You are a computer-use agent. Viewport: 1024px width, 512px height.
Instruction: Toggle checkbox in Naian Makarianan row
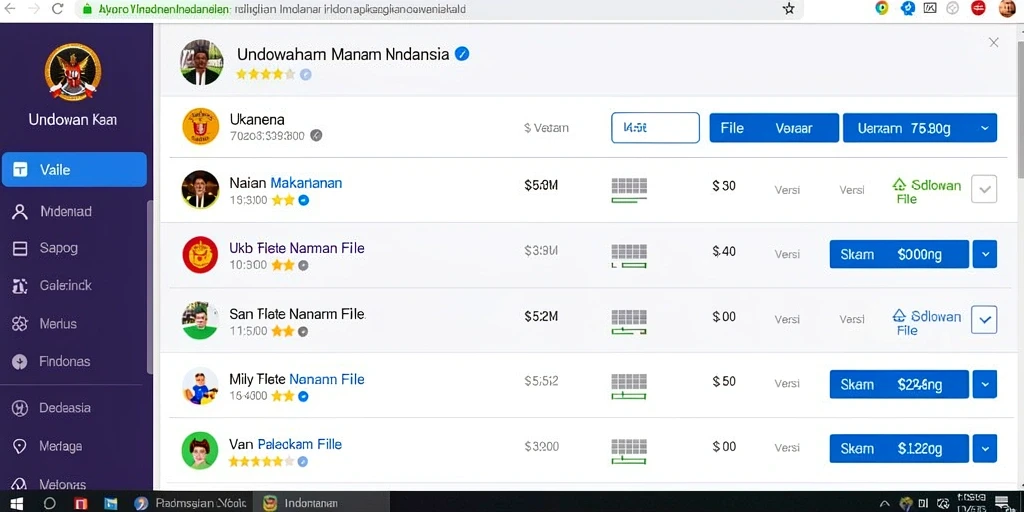click(984, 189)
